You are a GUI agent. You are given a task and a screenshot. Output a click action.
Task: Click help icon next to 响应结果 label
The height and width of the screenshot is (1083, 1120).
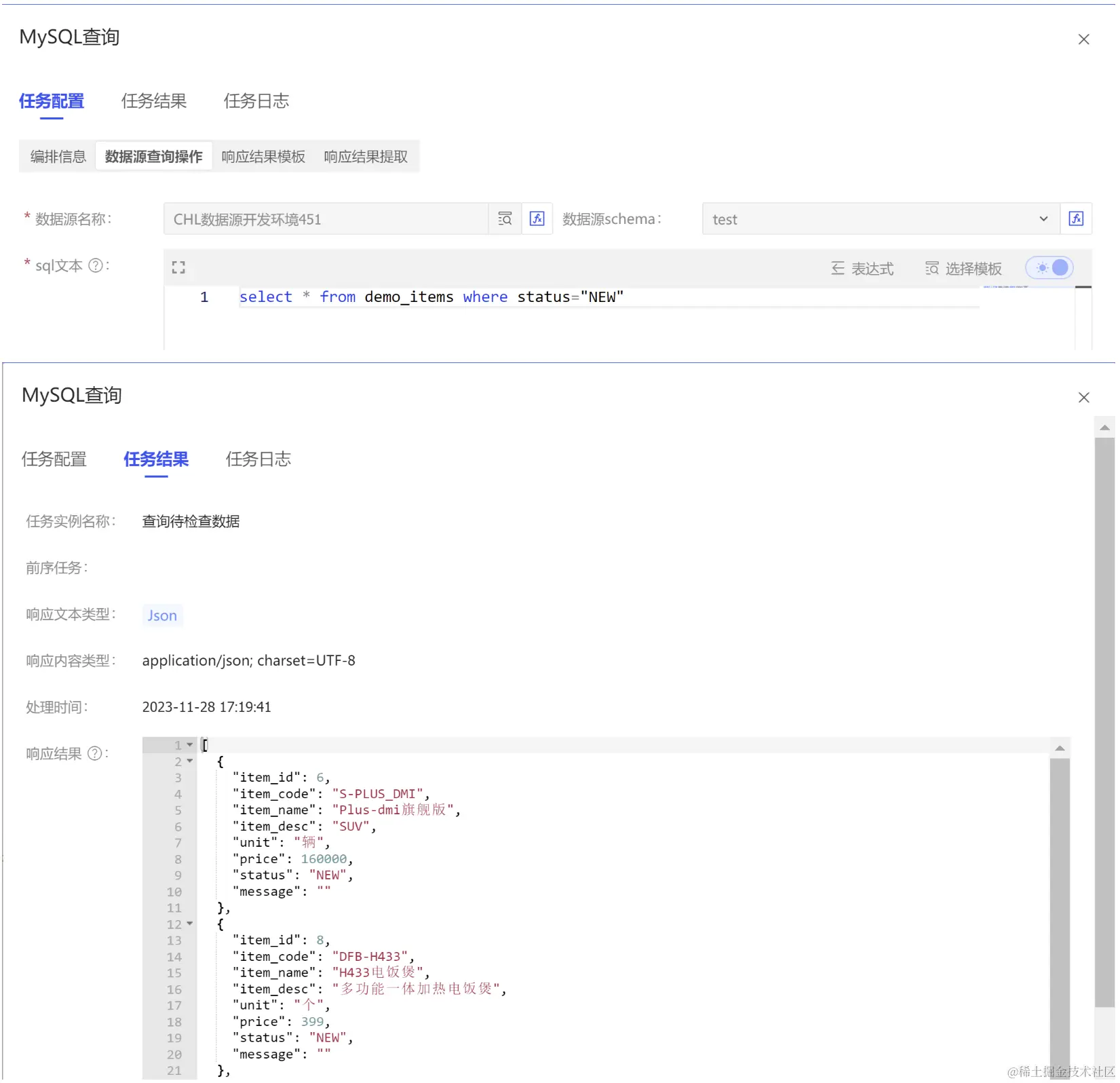(94, 754)
